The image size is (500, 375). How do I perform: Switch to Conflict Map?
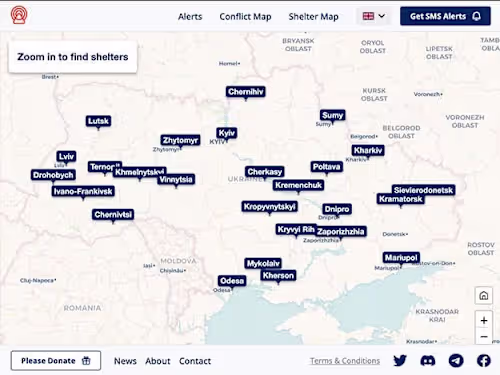point(245,16)
